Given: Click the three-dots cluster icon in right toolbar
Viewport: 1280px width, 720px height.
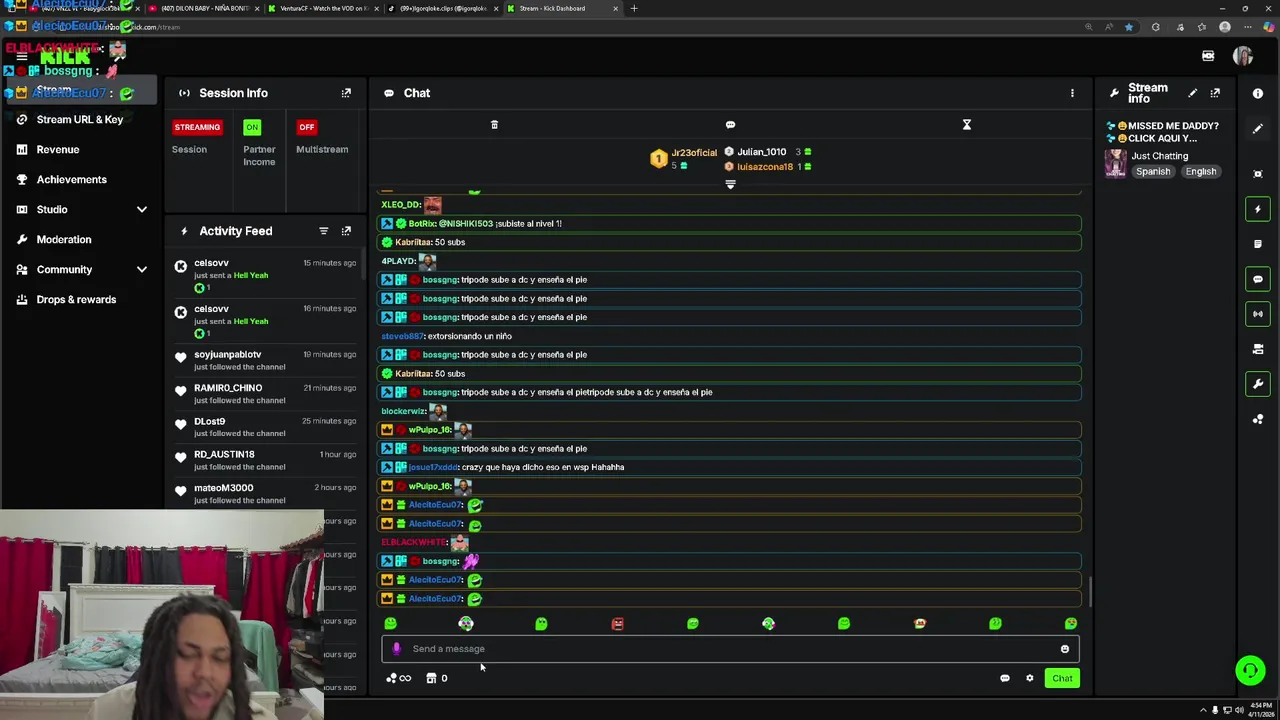Looking at the screenshot, I should point(1258,419).
